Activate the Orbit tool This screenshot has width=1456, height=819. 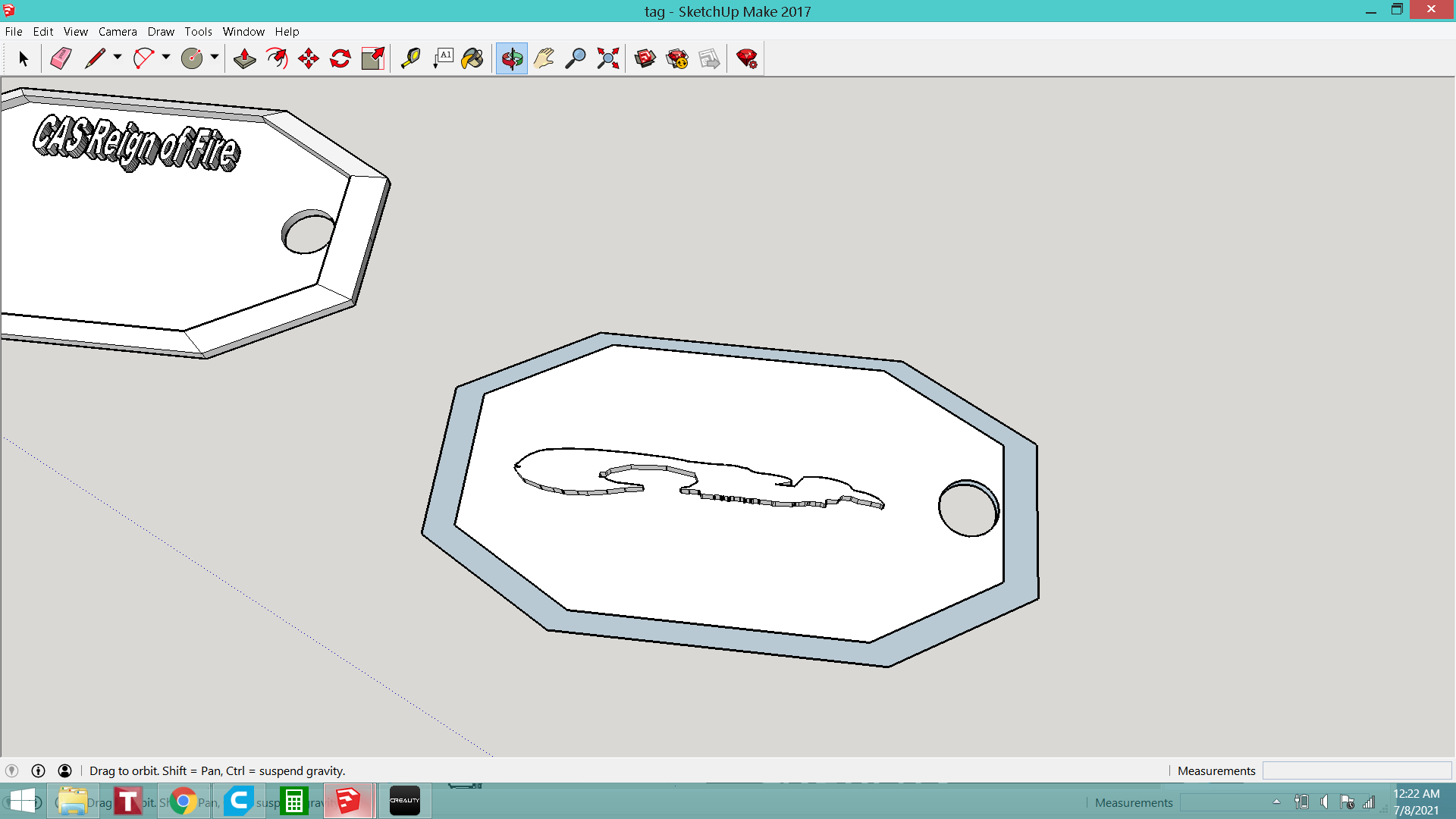pyautogui.click(x=512, y=58)
